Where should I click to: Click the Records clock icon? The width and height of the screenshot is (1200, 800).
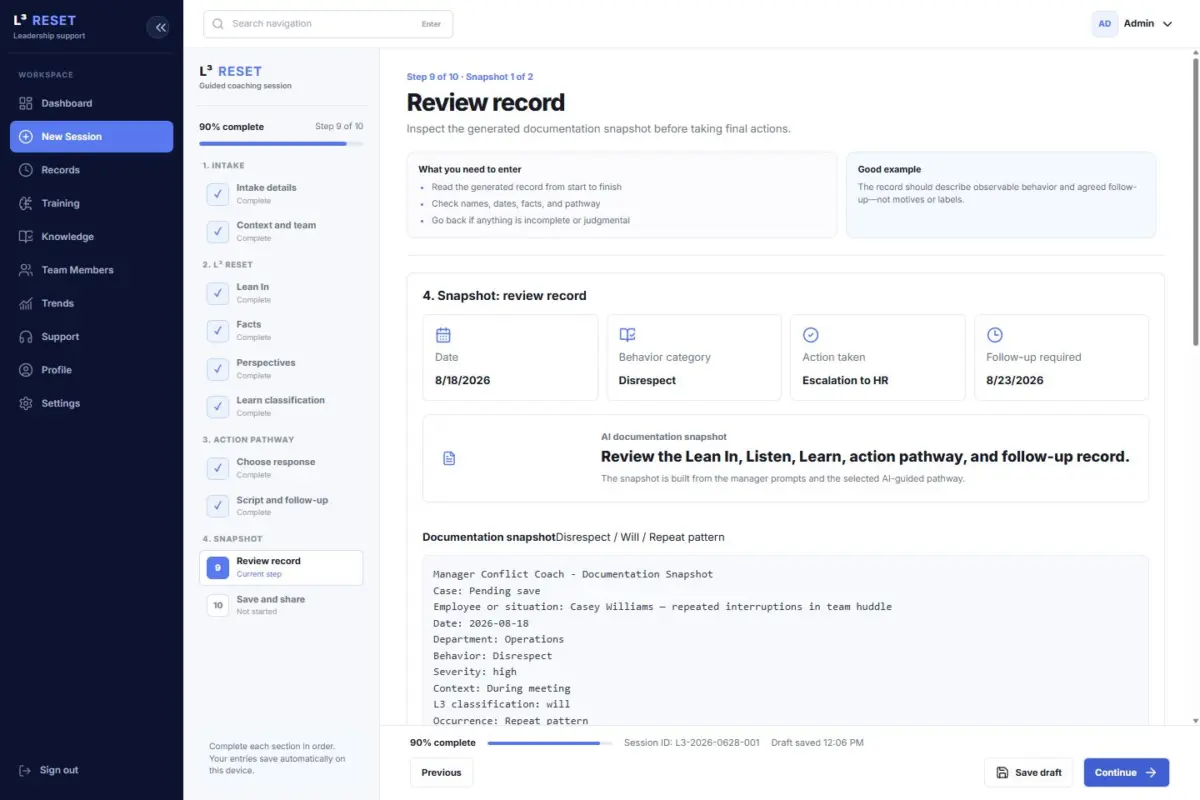point(25,170)
